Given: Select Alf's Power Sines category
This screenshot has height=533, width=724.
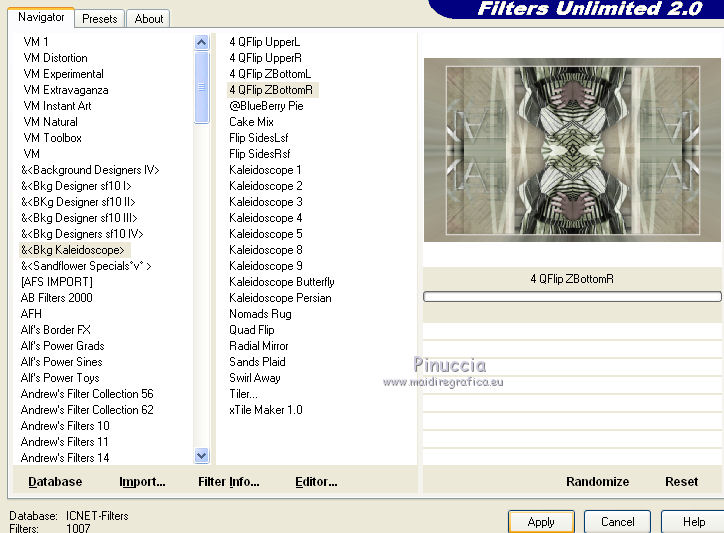Looking at the screenshot, I should (x=61, y=362).
